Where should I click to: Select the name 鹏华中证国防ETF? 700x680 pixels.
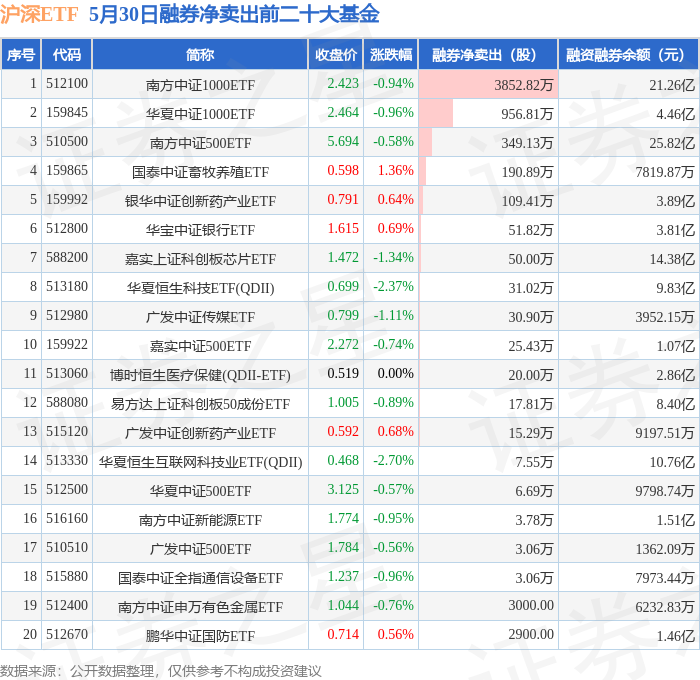tap(200, 636)
